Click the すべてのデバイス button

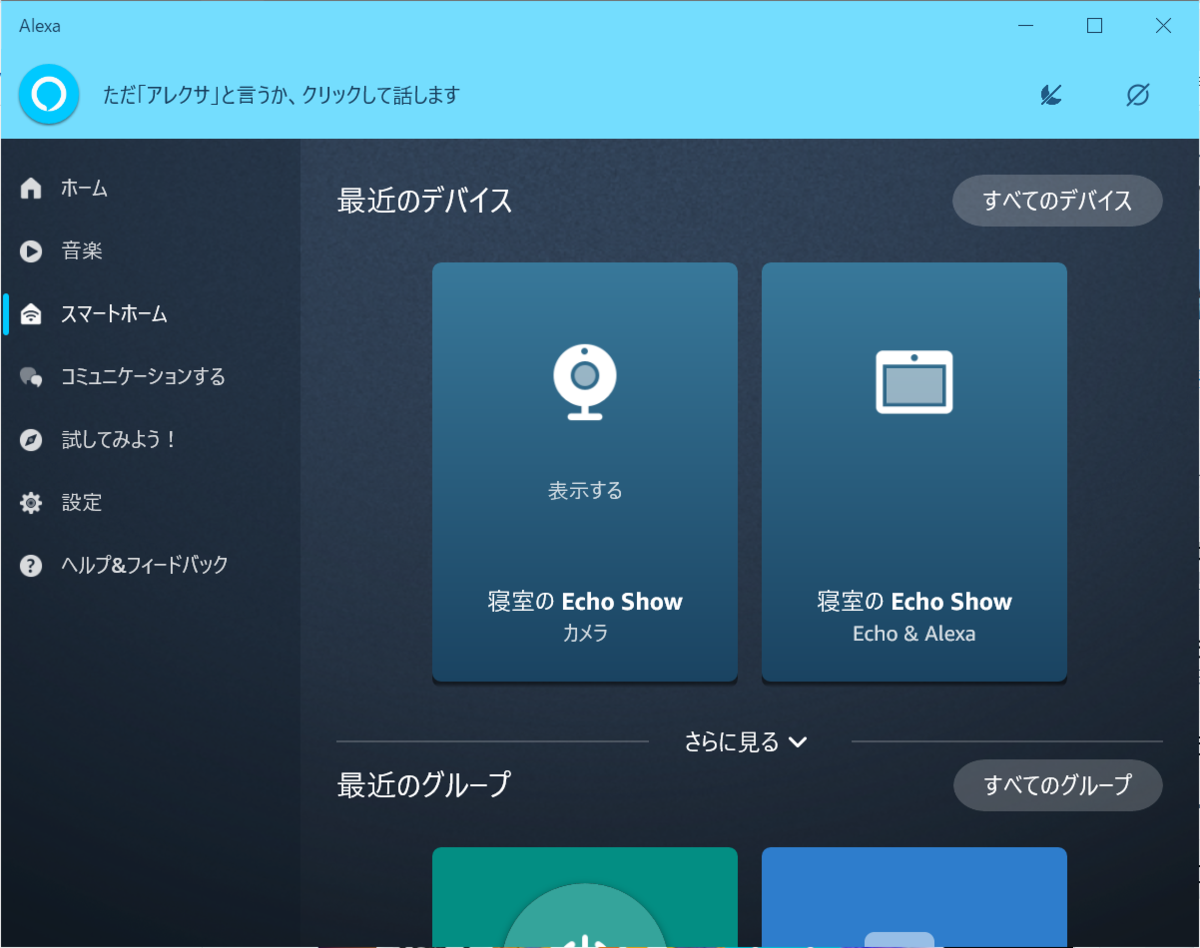1057,200
